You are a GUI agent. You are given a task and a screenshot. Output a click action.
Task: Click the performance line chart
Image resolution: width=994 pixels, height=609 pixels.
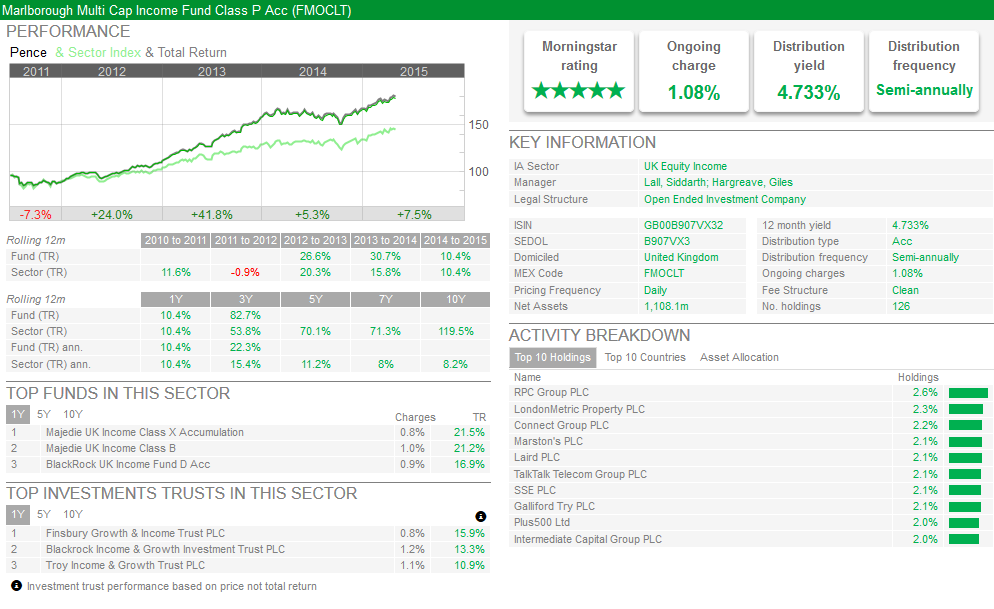tap(236, 143)
